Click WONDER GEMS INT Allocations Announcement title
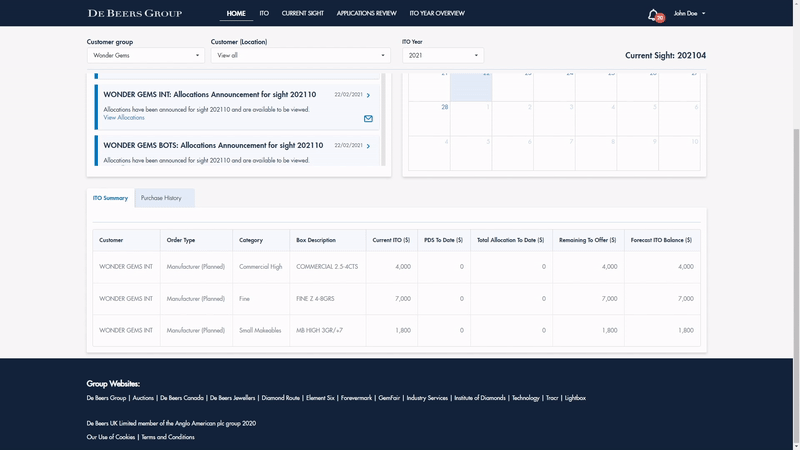The height and width of the screenshot is (450, 800). [210, 94]
